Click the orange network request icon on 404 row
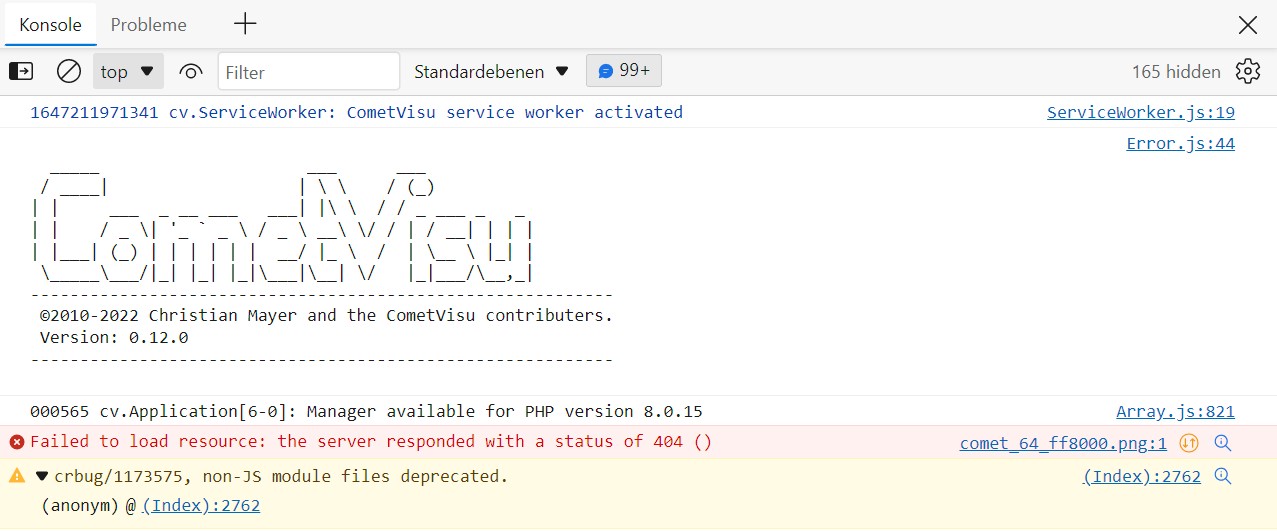 (1188, 443)
